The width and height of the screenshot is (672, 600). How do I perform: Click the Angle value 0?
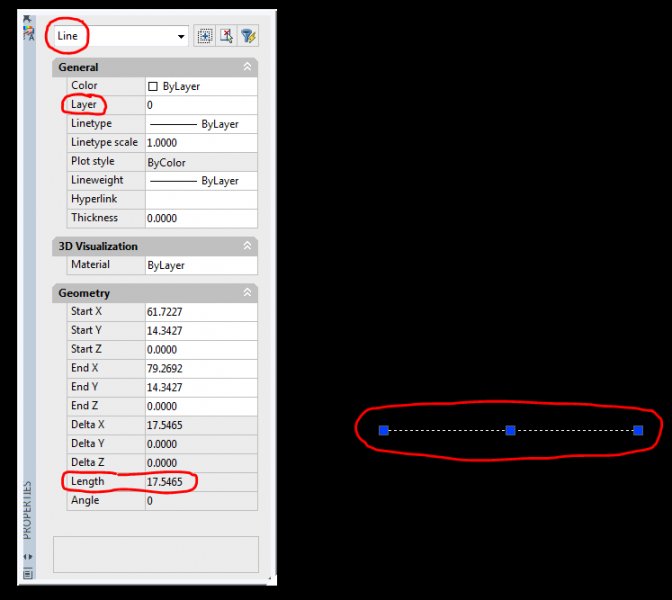click(x=201, y=501)
